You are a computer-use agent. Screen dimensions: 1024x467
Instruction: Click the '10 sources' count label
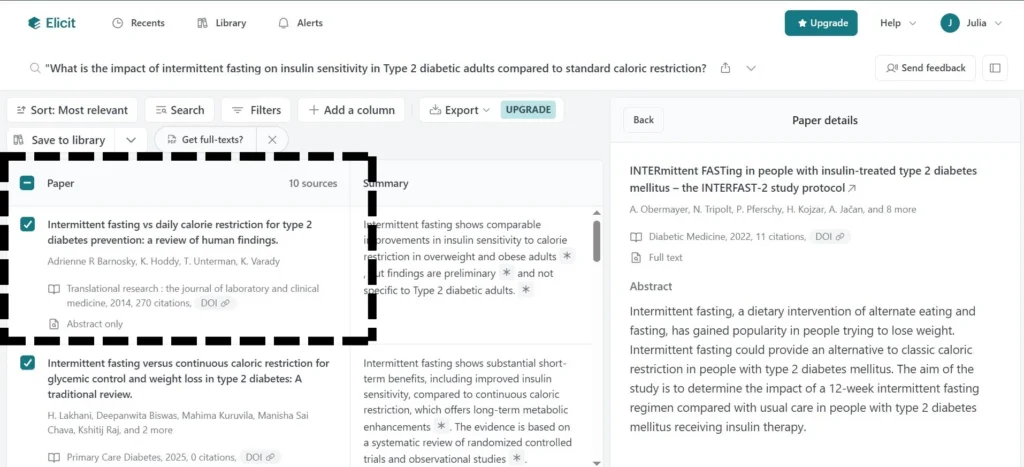tap(313, 184)
